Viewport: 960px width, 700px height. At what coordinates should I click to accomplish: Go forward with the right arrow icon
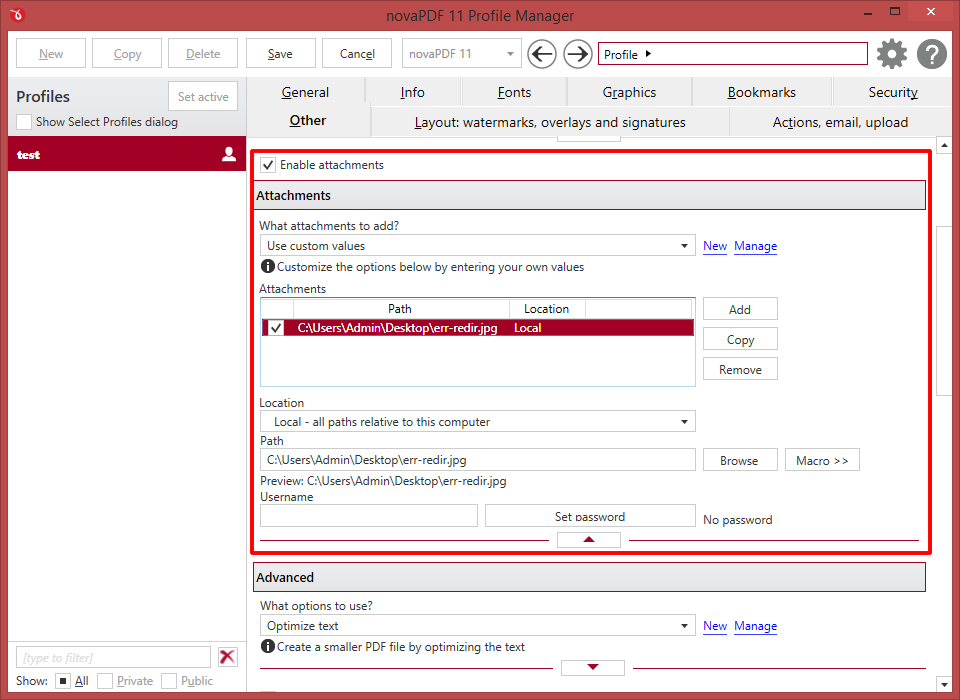[x=577, y=54]
